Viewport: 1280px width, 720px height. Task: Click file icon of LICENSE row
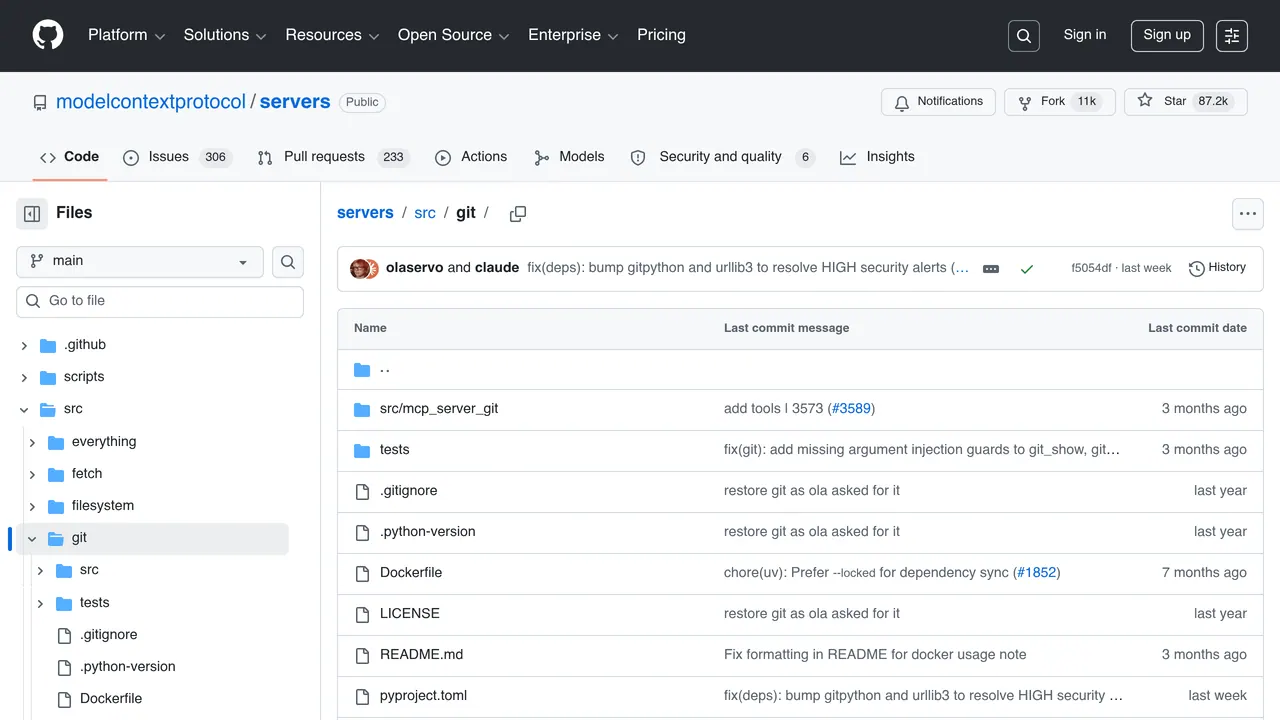pos(362,614)
